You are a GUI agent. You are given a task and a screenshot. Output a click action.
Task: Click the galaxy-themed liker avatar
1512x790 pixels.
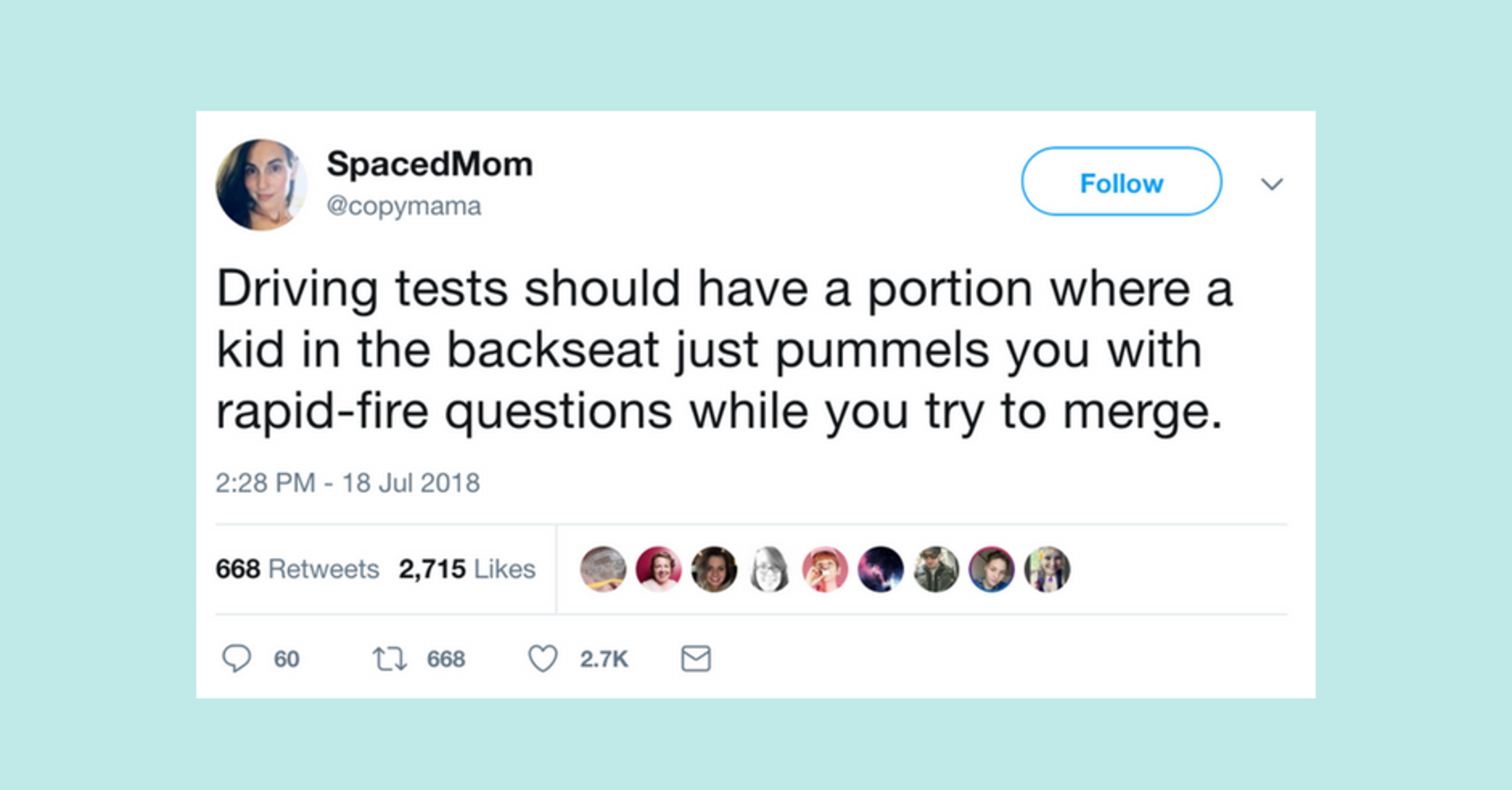point(881,569)
